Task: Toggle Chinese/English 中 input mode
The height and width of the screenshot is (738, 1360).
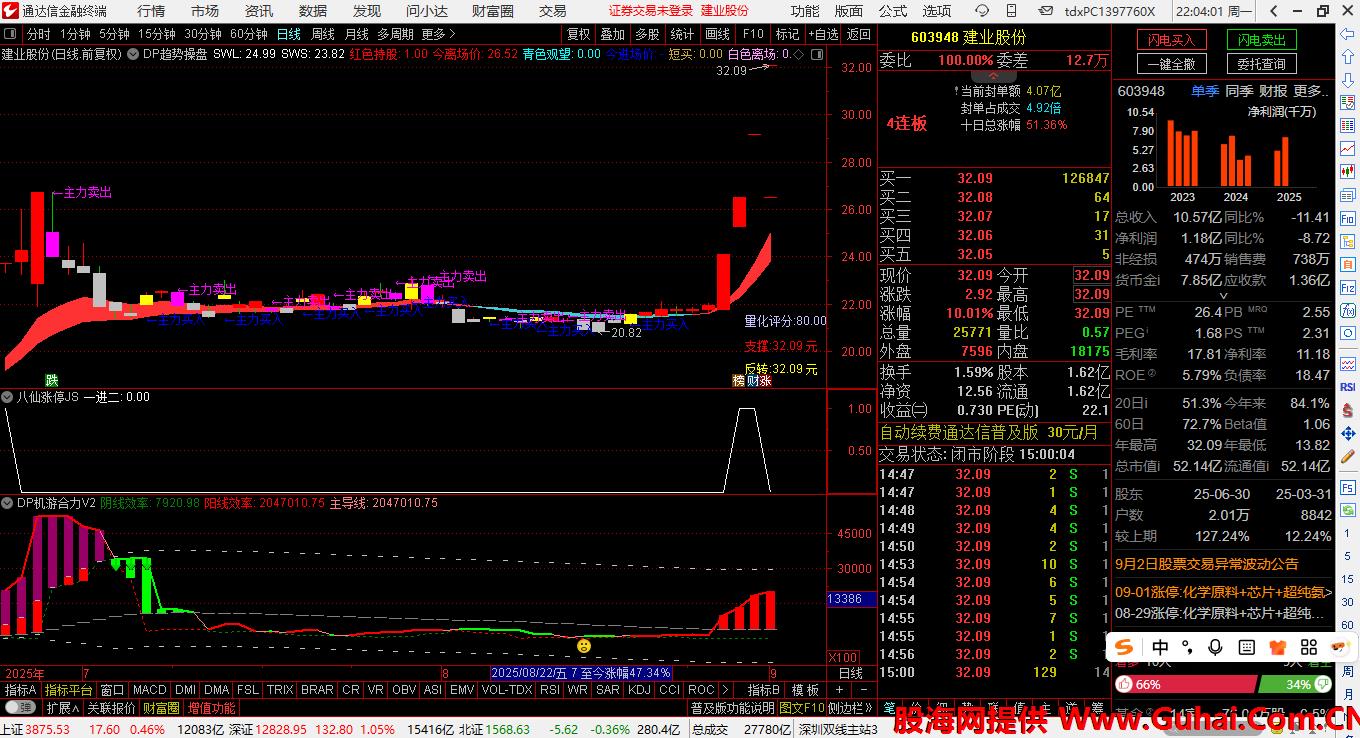Action: [1160, 646]
